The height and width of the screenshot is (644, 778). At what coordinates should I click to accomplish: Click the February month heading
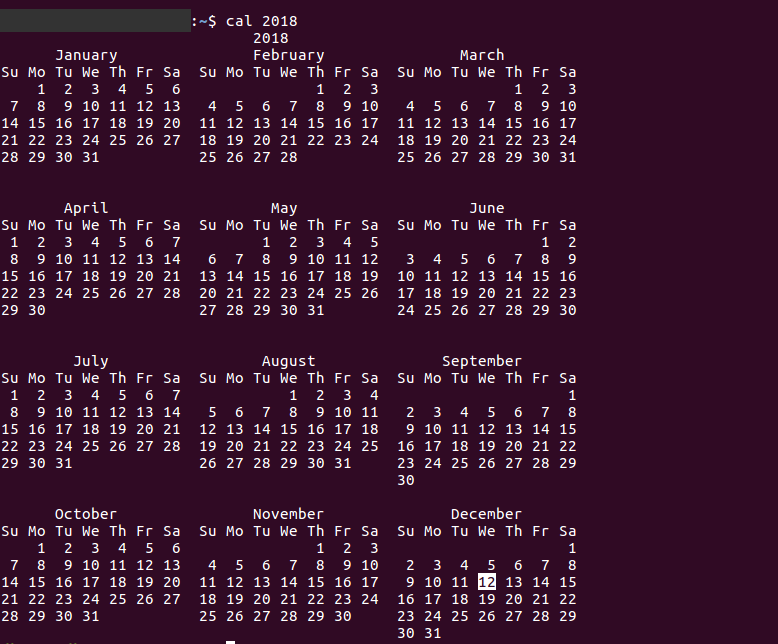[289, 55]
